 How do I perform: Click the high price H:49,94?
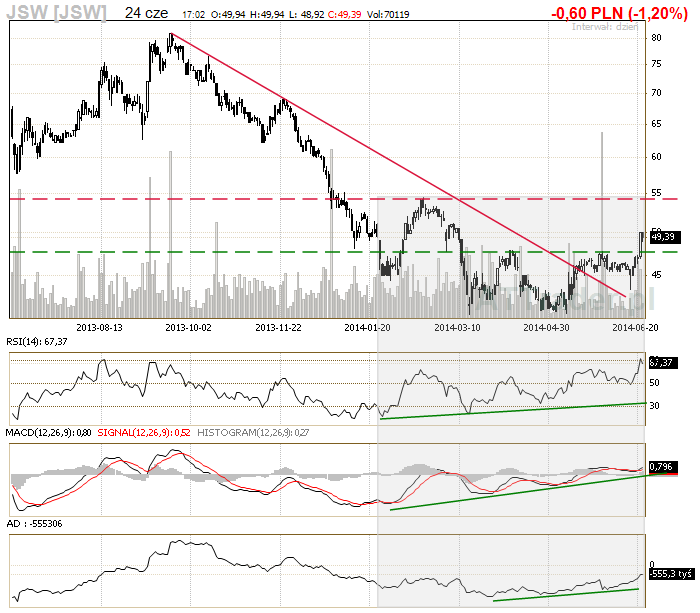[267, 15]
